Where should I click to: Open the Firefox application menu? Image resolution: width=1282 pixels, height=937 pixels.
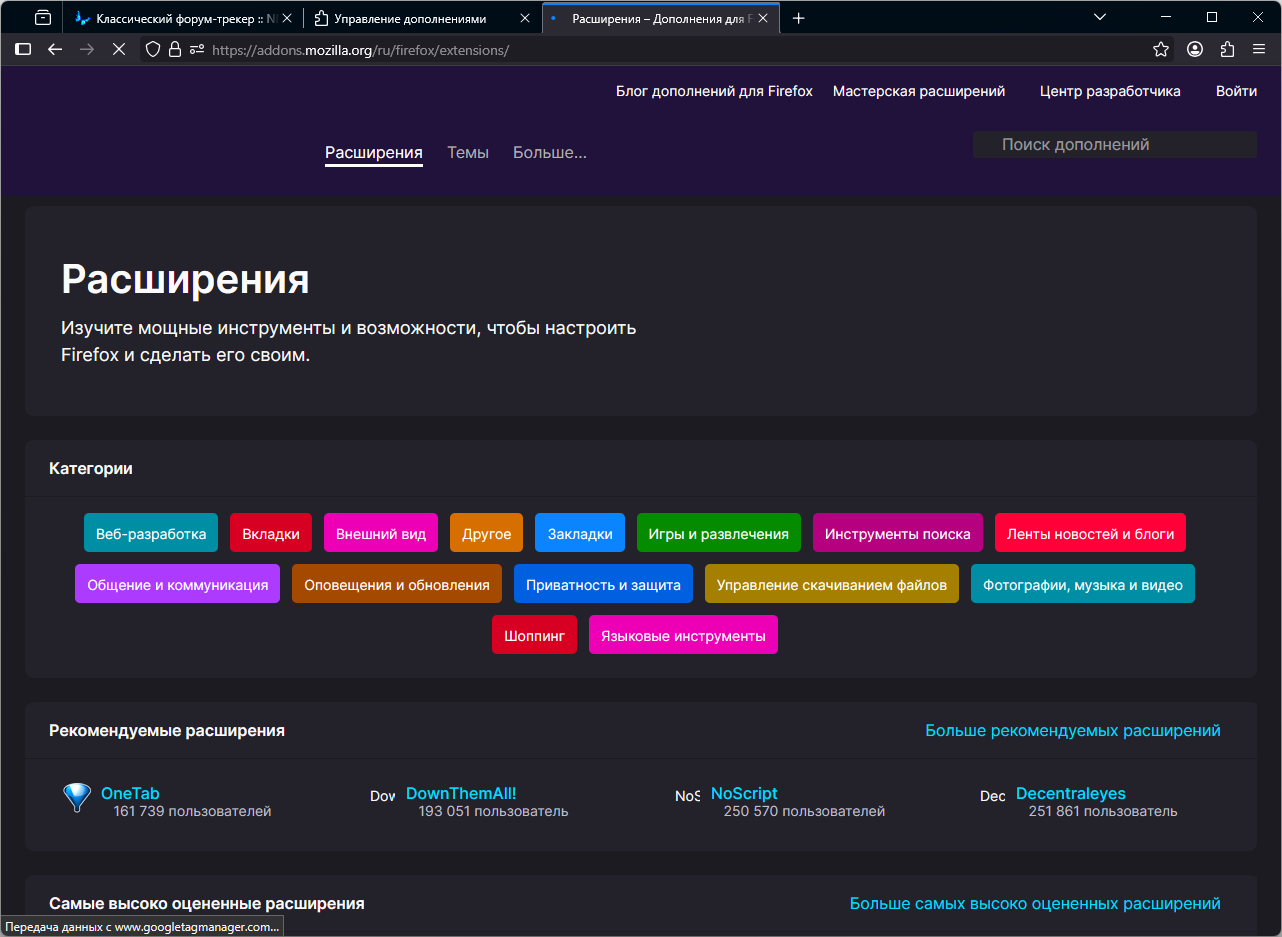click(x=1259, y=49)
